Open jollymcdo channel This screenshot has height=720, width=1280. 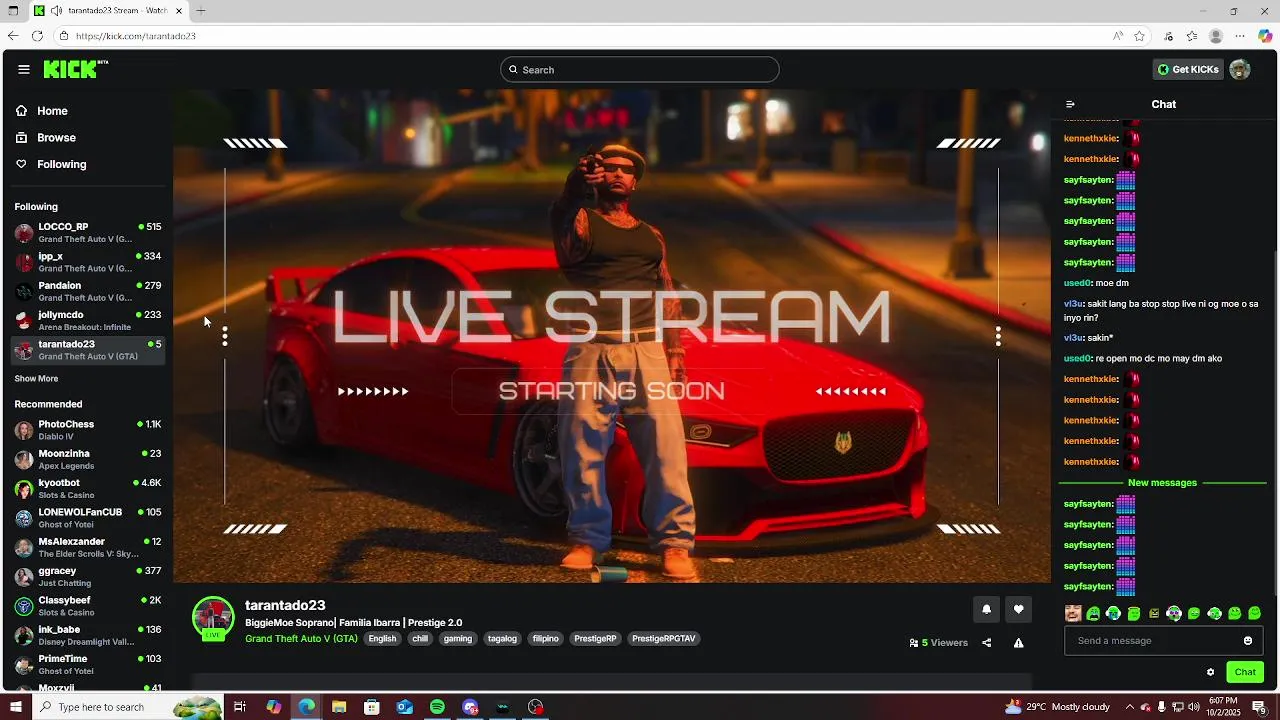[88, 321]
